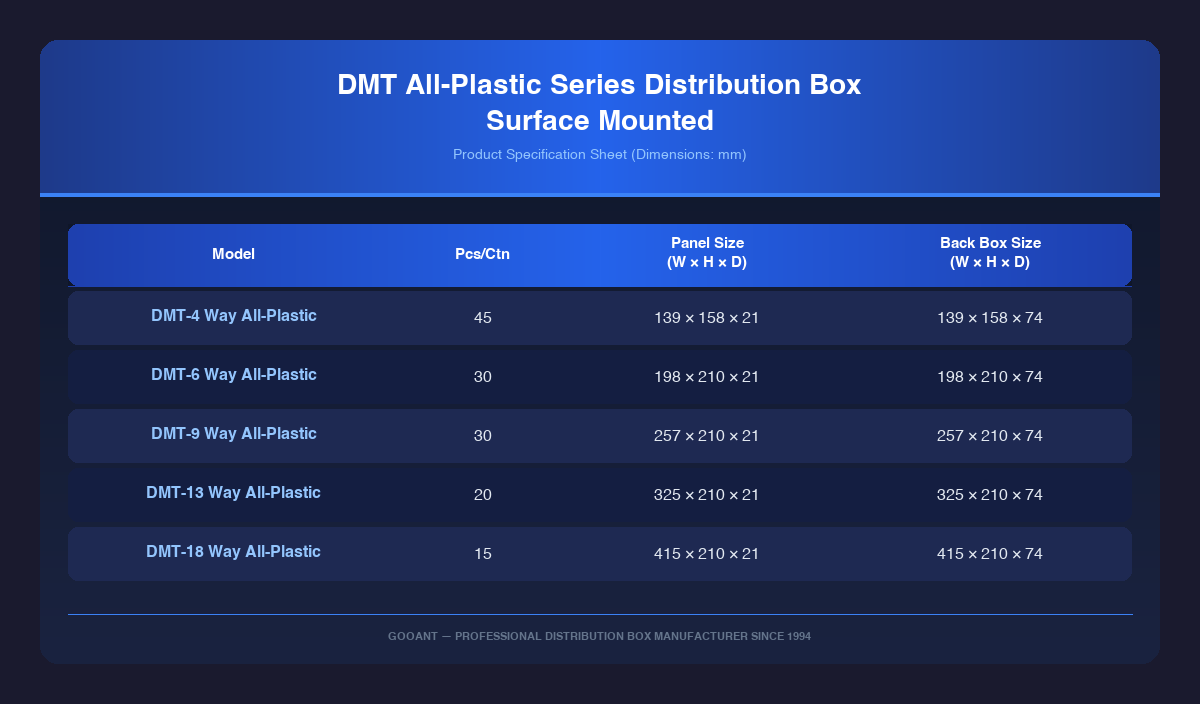Click the Back Box Size column header
This screenshot has width=1200, height=704.
click(990, 253)
